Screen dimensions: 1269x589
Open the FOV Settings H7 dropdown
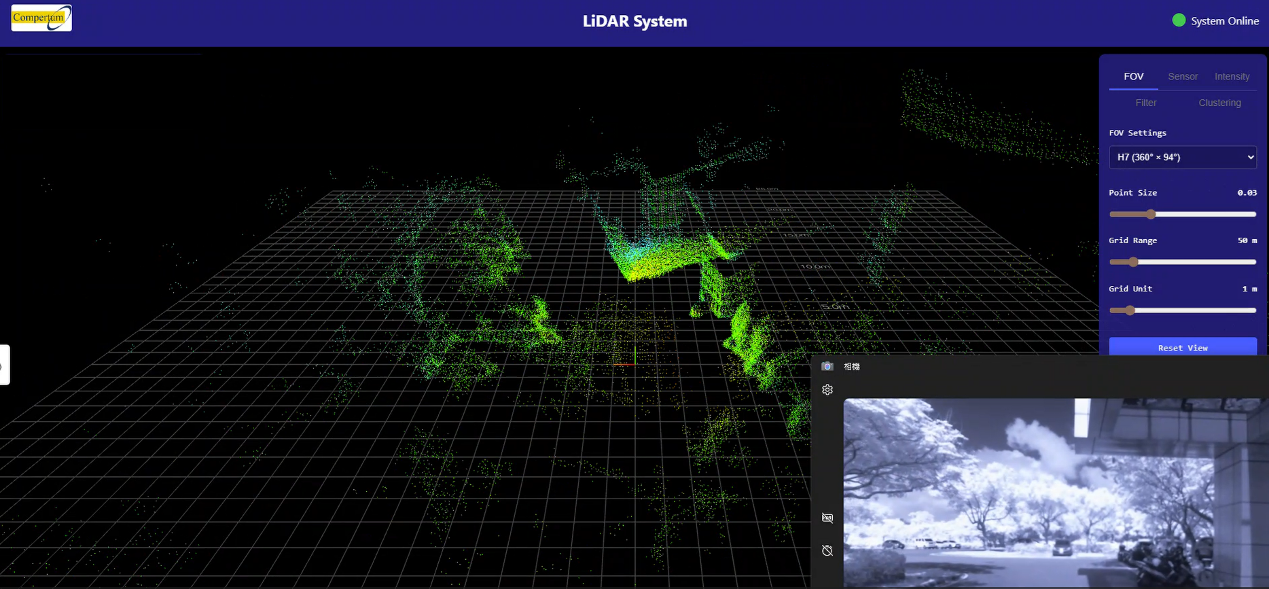pos(1182,157)
